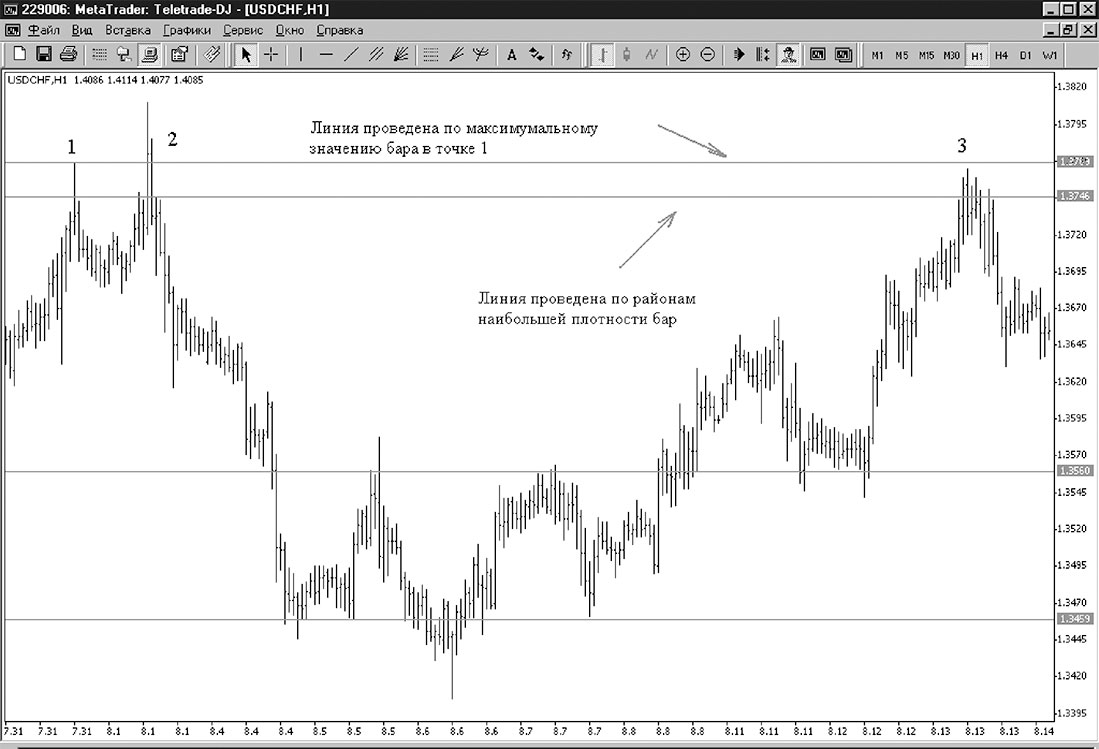Image resolution: width=1099 pixels, height=749 pixels.
Task: Select the H1 timeframe button
Action: 976,55
